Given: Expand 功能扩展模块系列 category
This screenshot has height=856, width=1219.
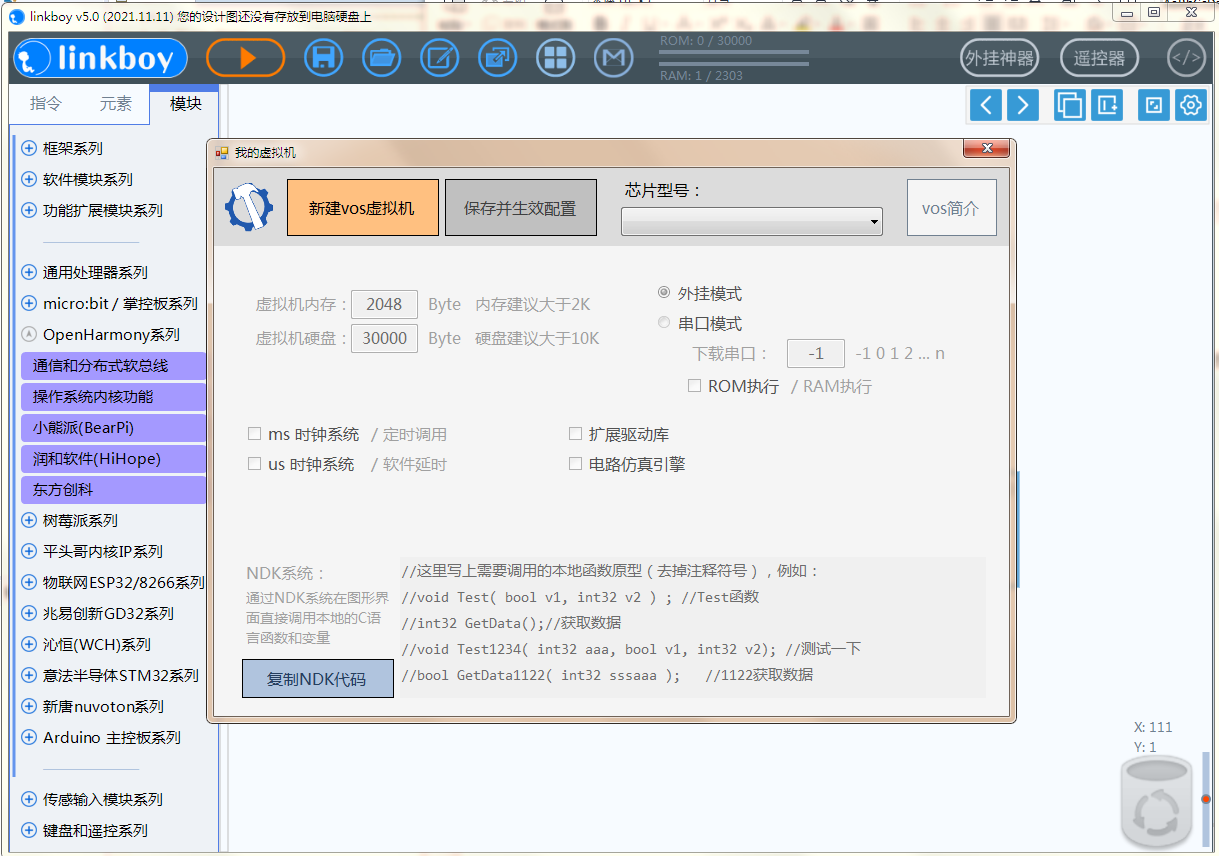Looking at the screenshot, I should point(28,210).
